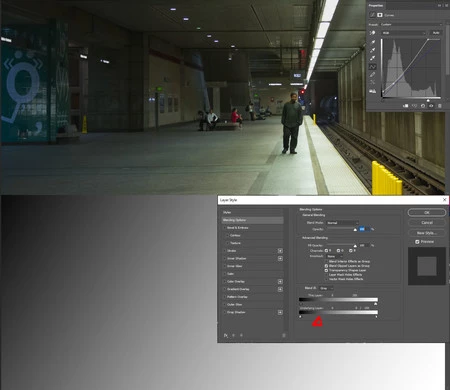Uncheck Transparency Shapes Layer option
The image size is (450, 390).
click(326, 270)
